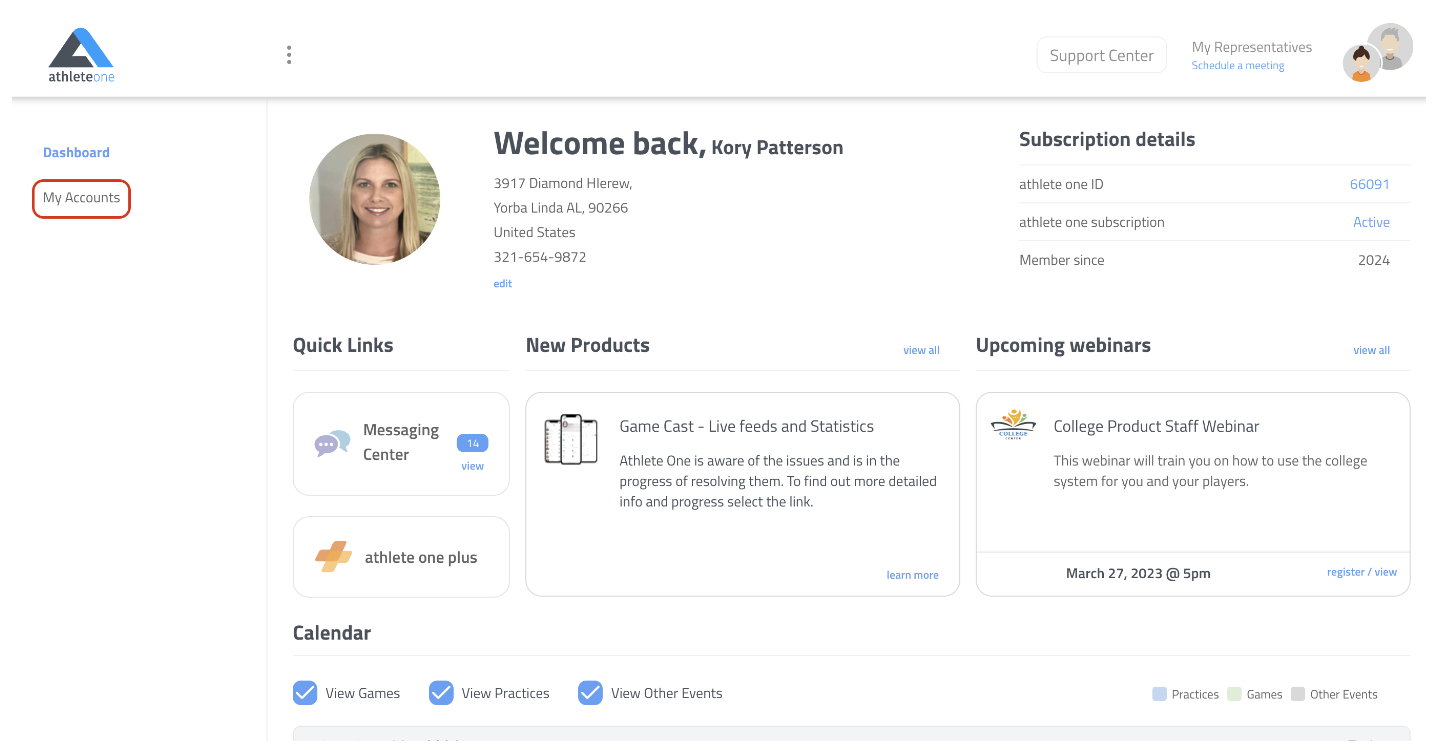
Task: Uncheck the View Practices checkbox
Action: 441,693
